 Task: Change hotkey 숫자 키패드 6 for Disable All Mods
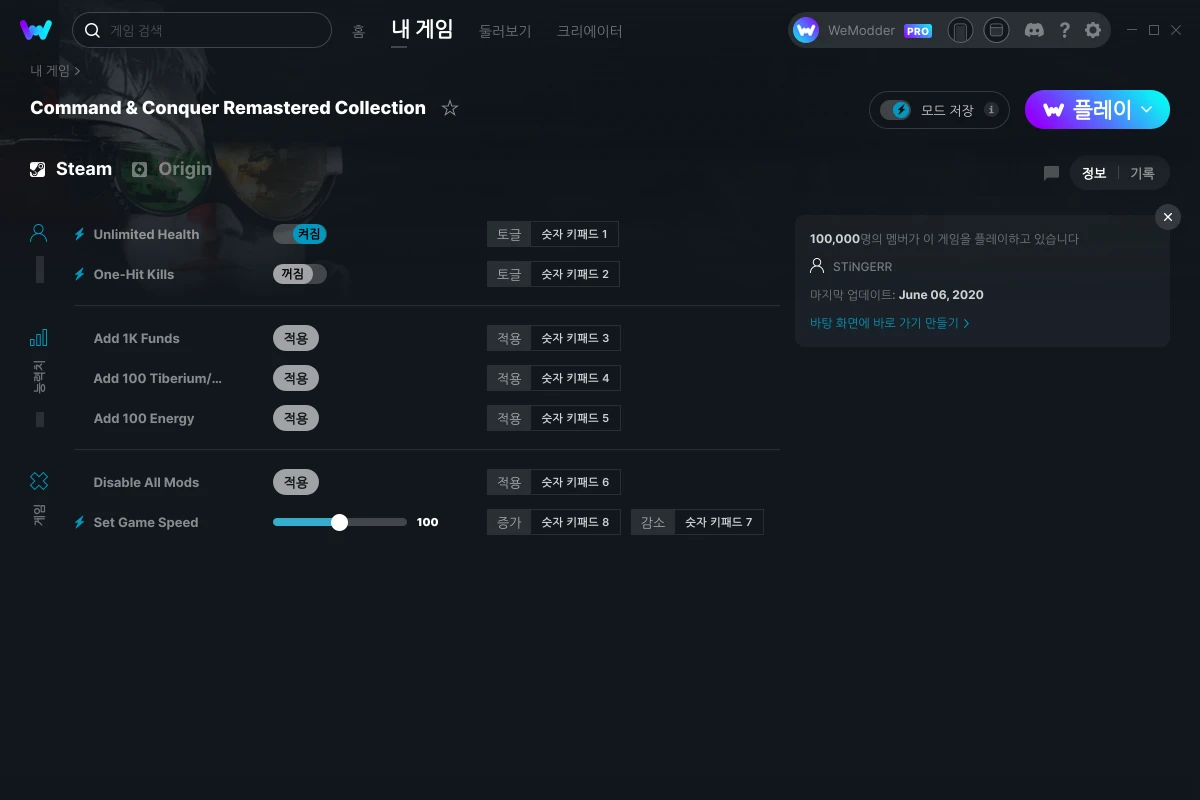pos(576,482)
